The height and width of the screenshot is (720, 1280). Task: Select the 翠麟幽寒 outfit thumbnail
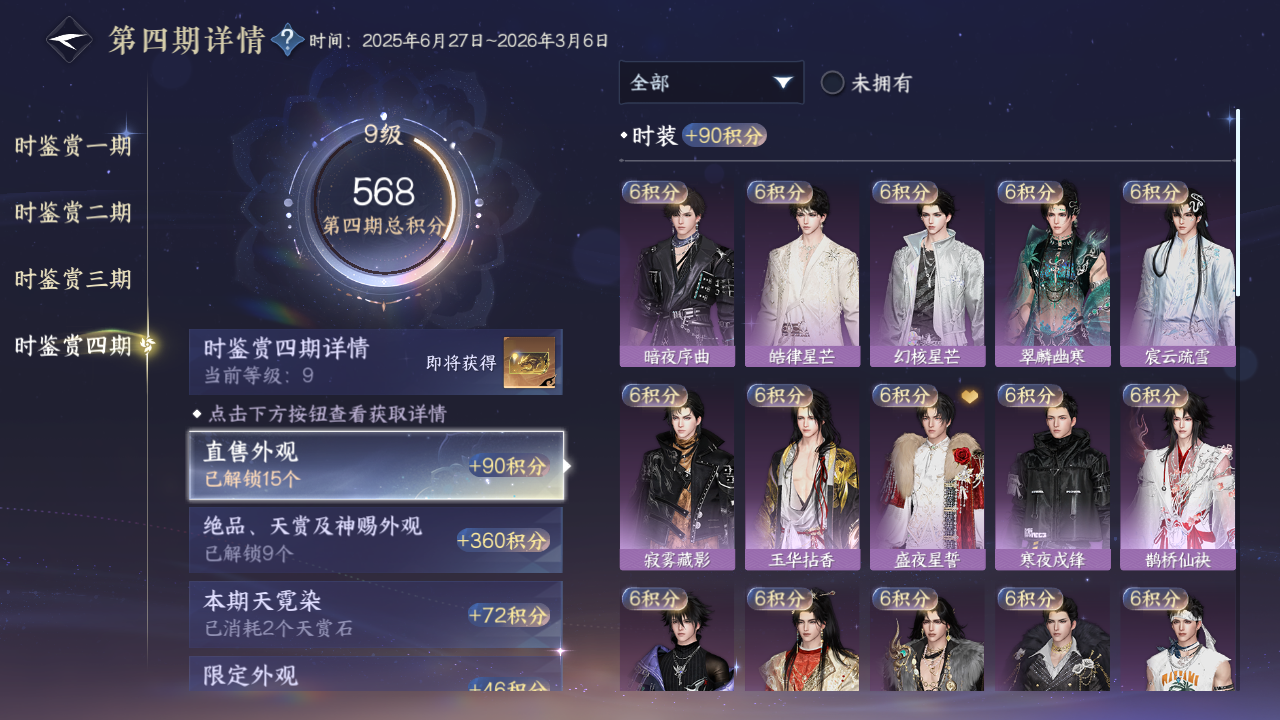(1052, 274)
